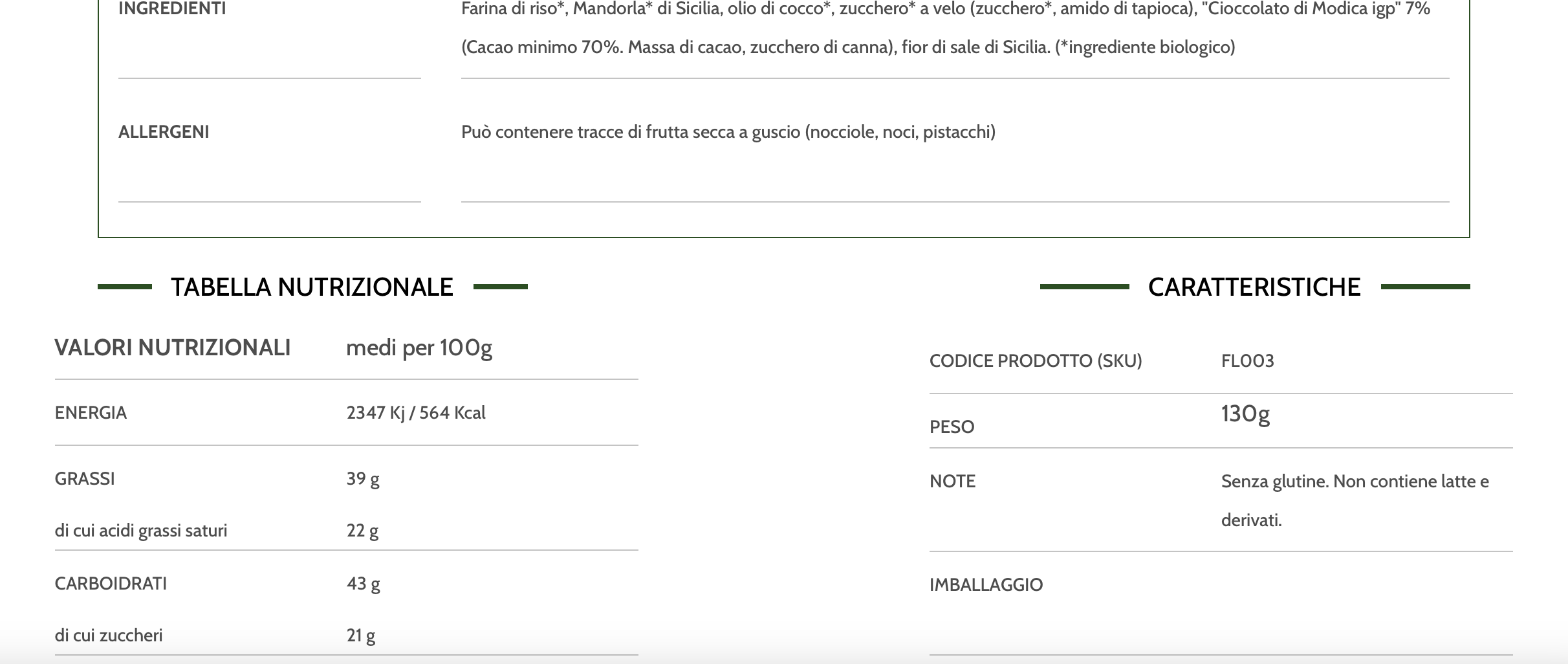Click the "di cui zuccheri" row label

pyautogui.click(x=109, y=636)
